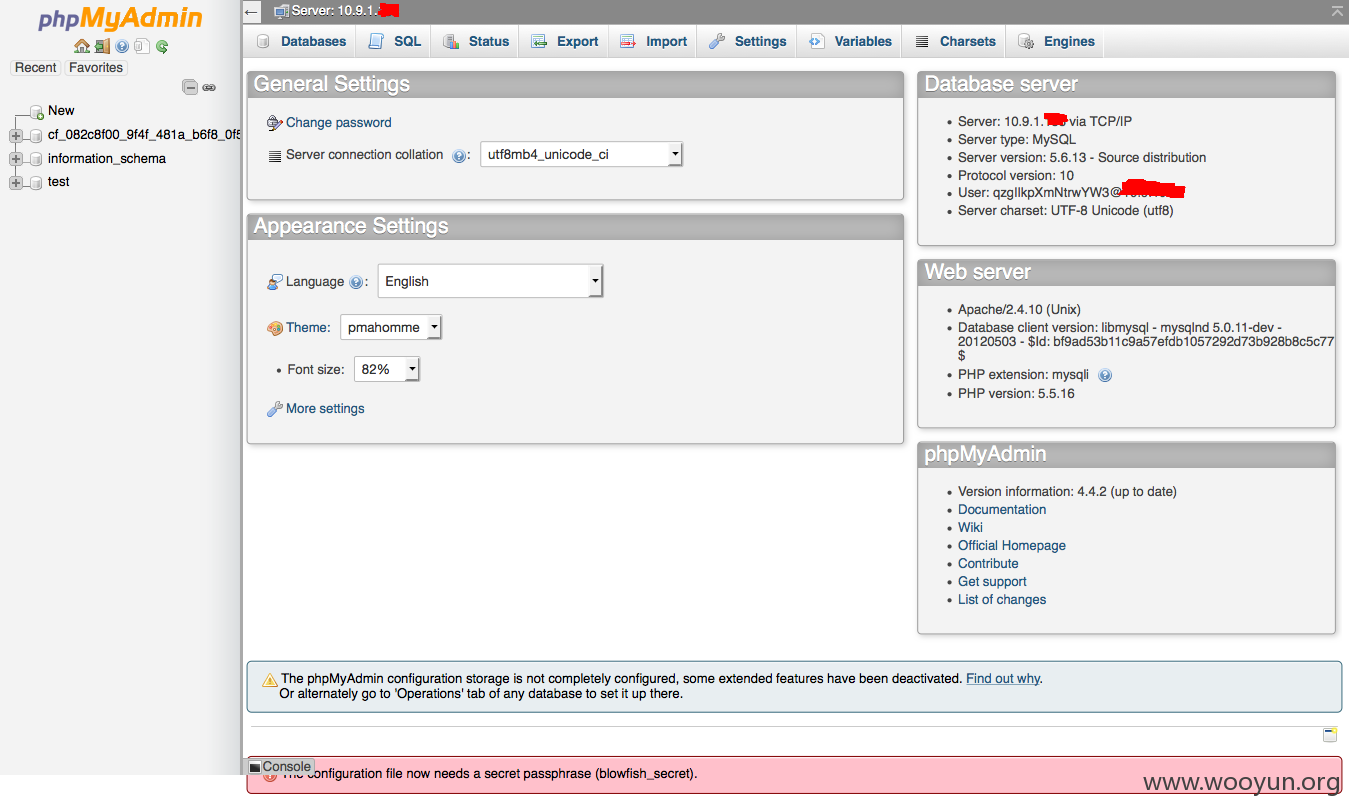
Task: Expand the cf_082c8f00 database node
Action: tap(15, 135)
